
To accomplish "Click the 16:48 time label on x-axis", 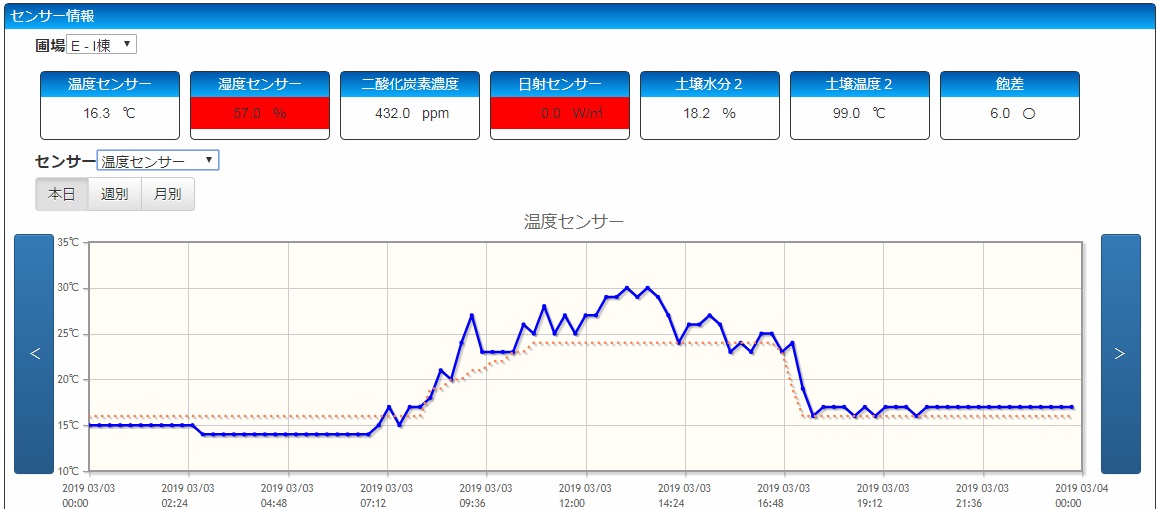I will (784, 495).
